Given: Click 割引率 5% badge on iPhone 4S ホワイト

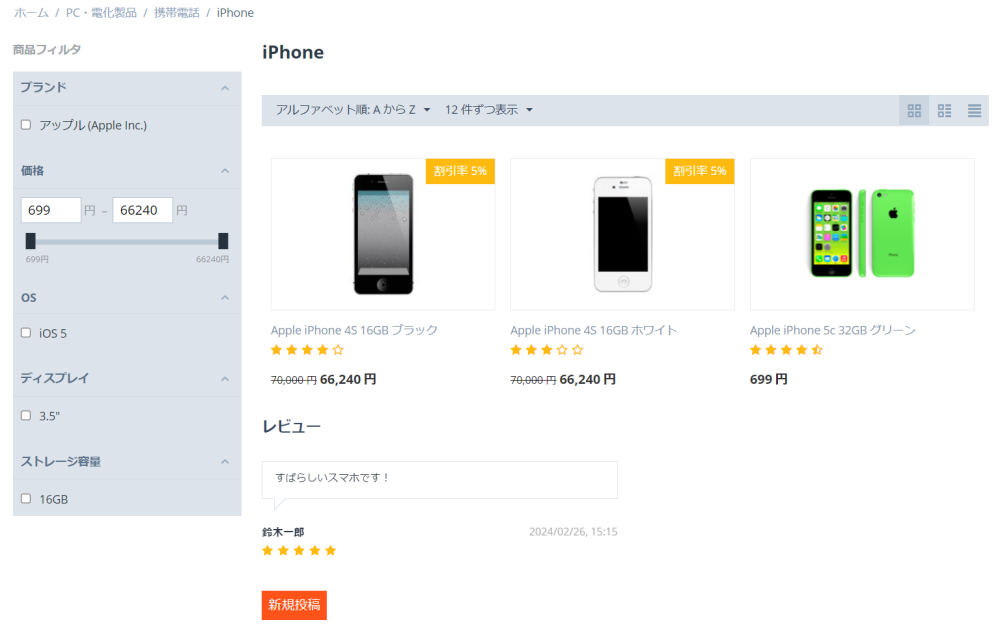Looking at the screenshot, I should click(x=700, y=171).
